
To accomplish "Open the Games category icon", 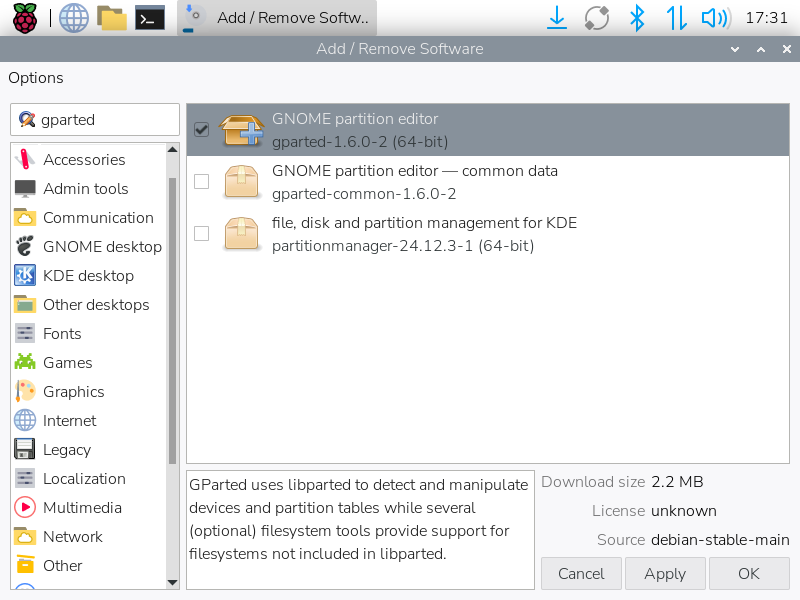I will (x=26, y=363).
